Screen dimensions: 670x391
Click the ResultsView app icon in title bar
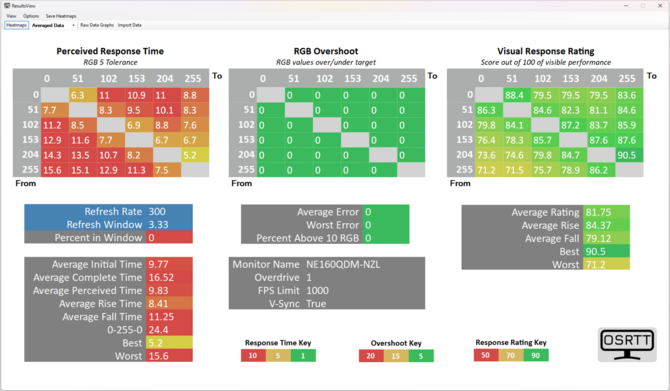7,6
